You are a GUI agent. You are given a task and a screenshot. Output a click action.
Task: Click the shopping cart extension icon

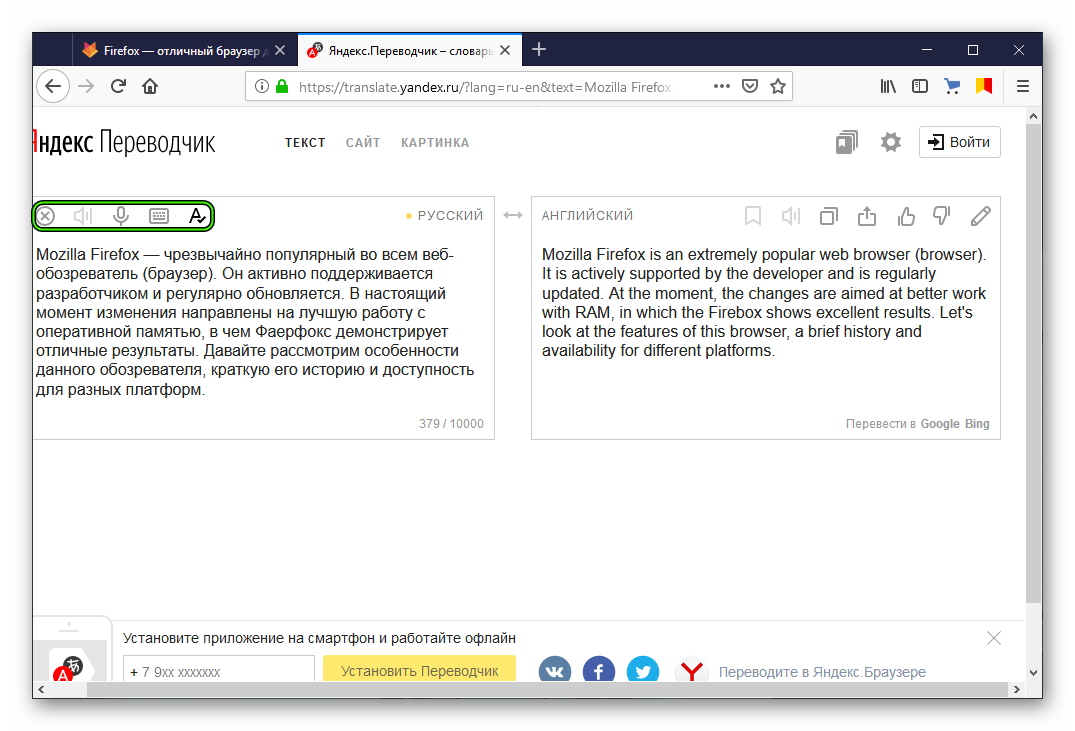[952, 86]
